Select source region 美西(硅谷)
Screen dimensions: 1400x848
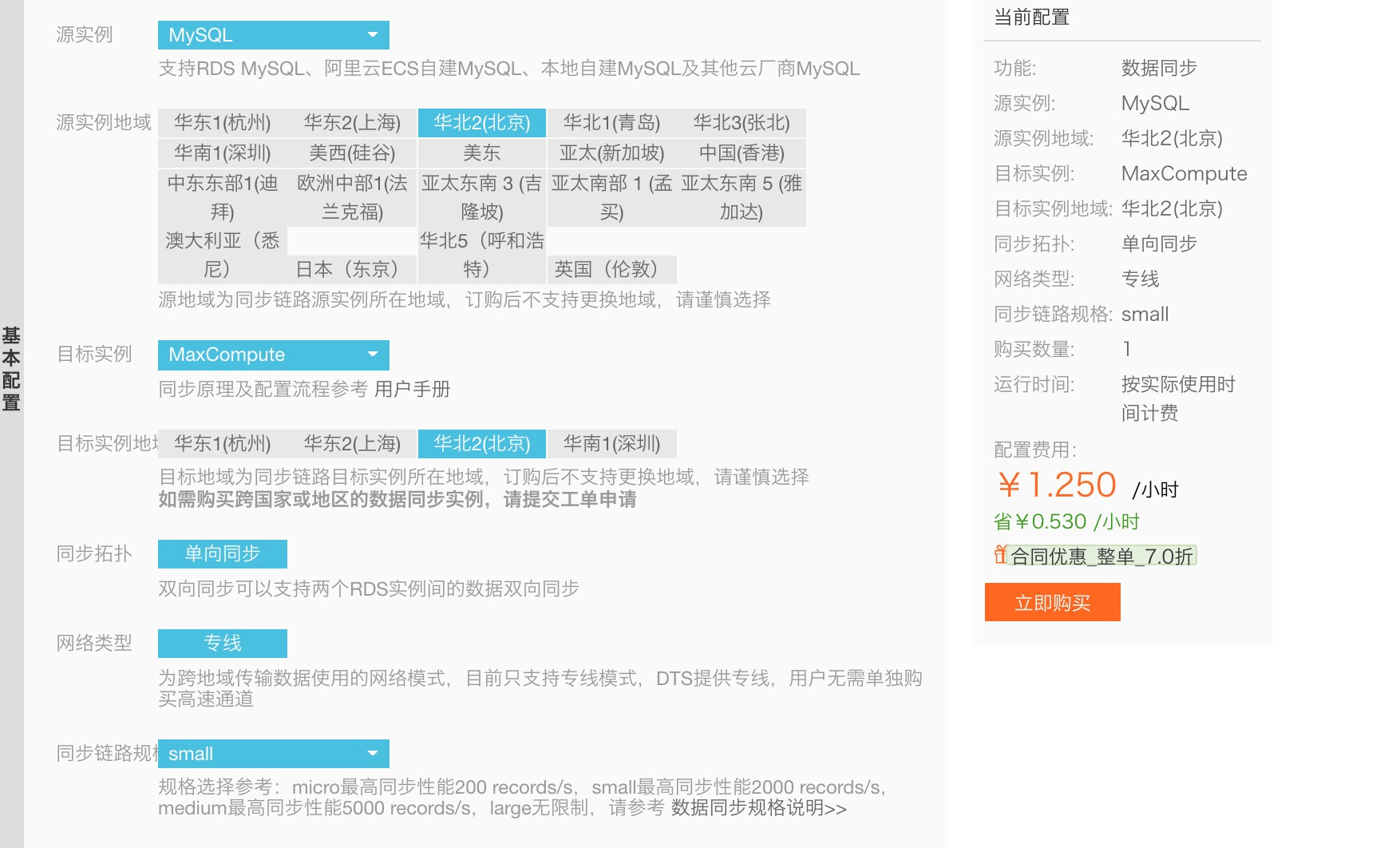coord(352,153)
